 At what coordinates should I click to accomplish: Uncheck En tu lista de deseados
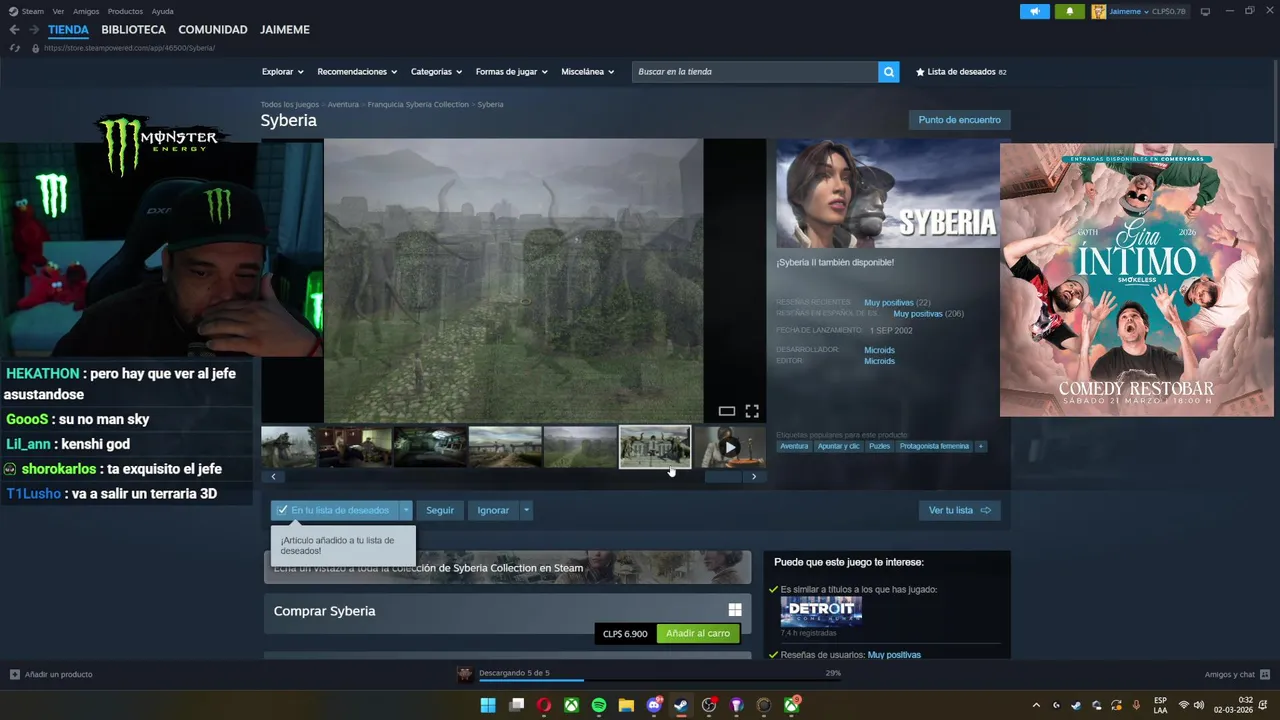click(x=334, y=510)
